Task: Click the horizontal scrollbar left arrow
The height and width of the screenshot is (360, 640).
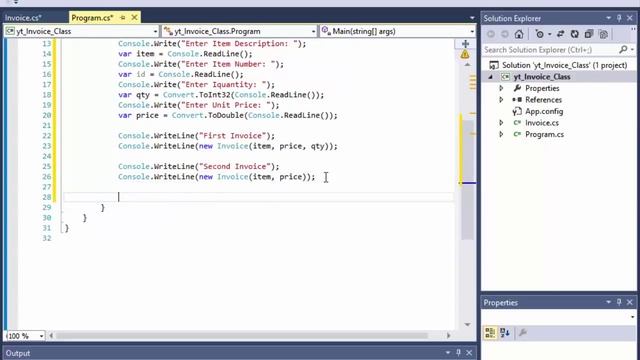Action: pos(51,336)
